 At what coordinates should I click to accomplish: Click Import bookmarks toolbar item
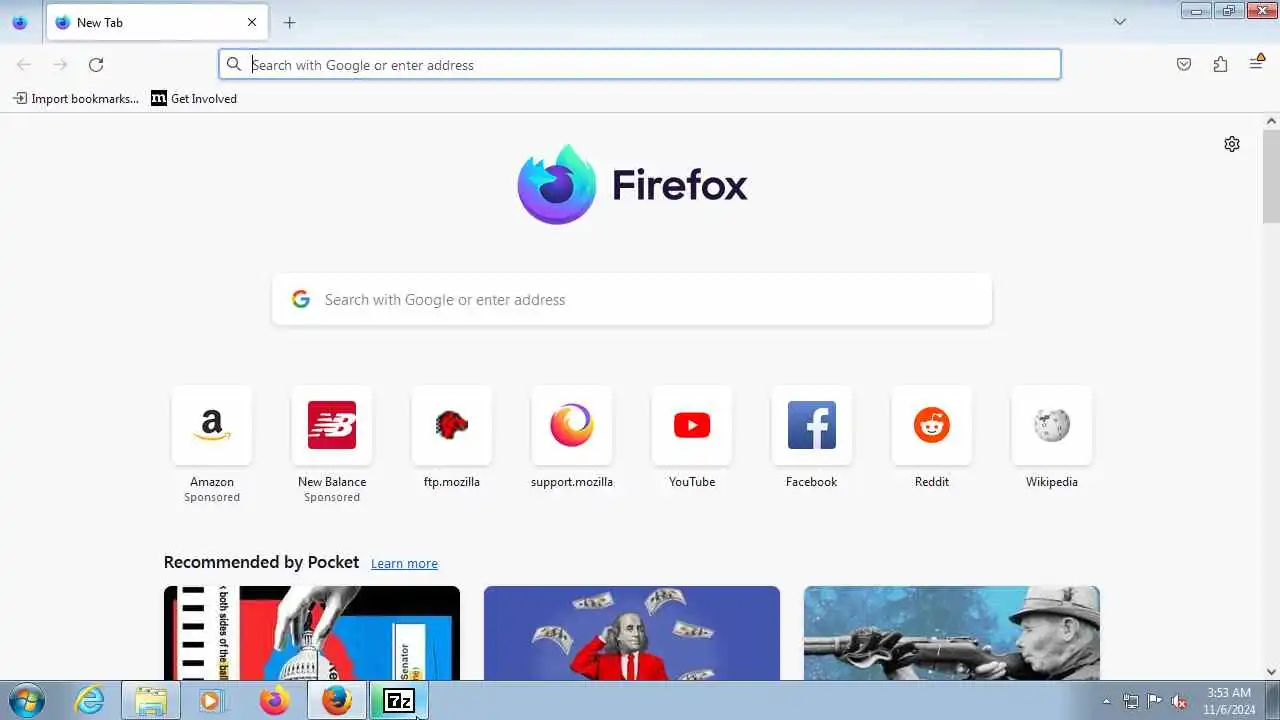(x=76, y=98)
